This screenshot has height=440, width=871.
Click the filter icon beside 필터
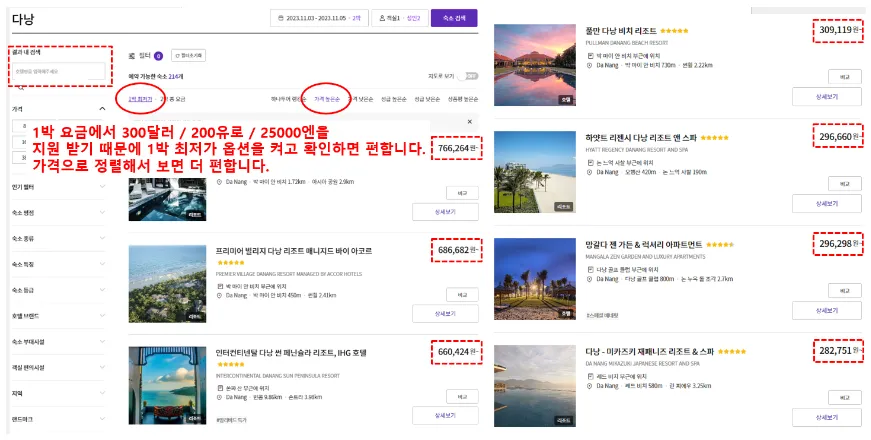[x=132, y=56]
